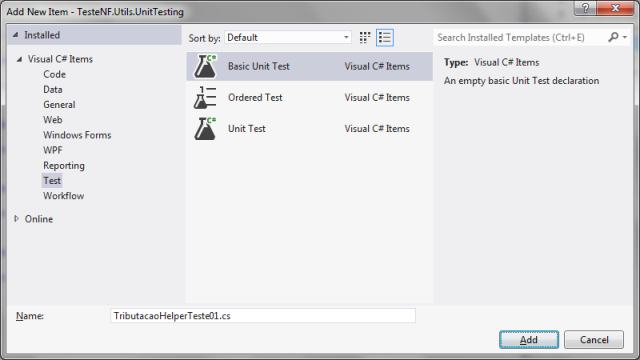Select the Basic Unit Test flask icon

coord(205,66)
